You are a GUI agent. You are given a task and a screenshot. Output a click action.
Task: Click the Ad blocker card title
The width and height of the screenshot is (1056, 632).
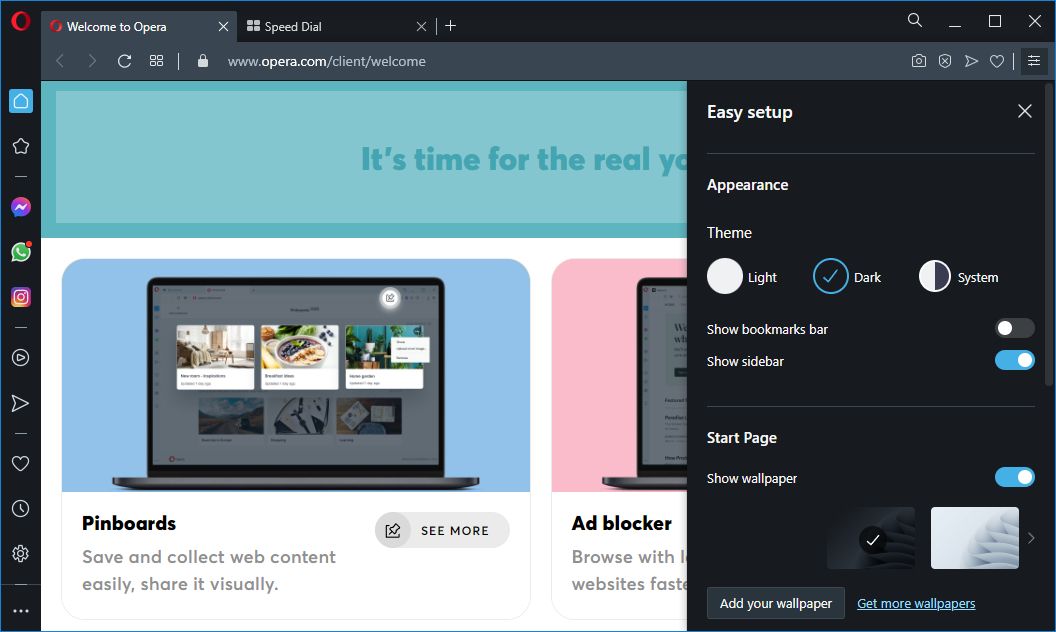(622, 523)
